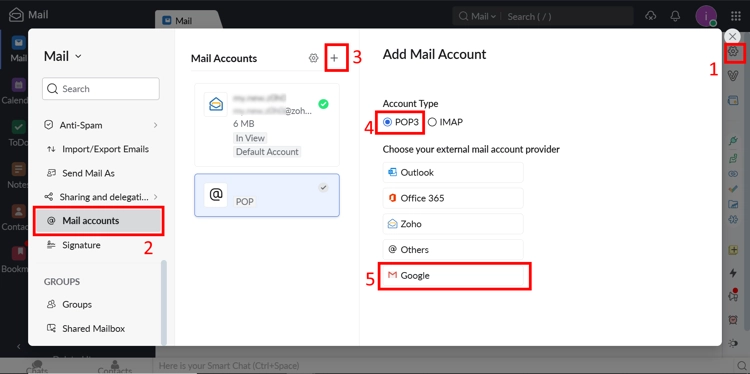Image resolution: width=750 pixels, height=374 pixels.
Task: Open ToDo app in left rail
Action: pos(18,133)
